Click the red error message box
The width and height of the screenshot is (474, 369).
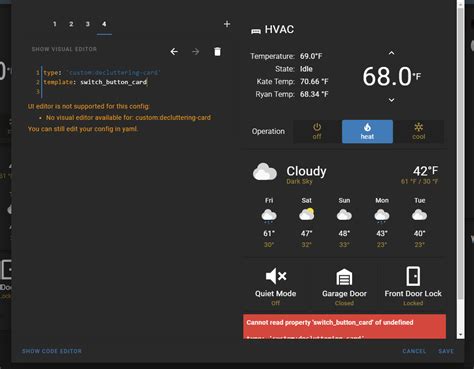(x=344, y=326)
